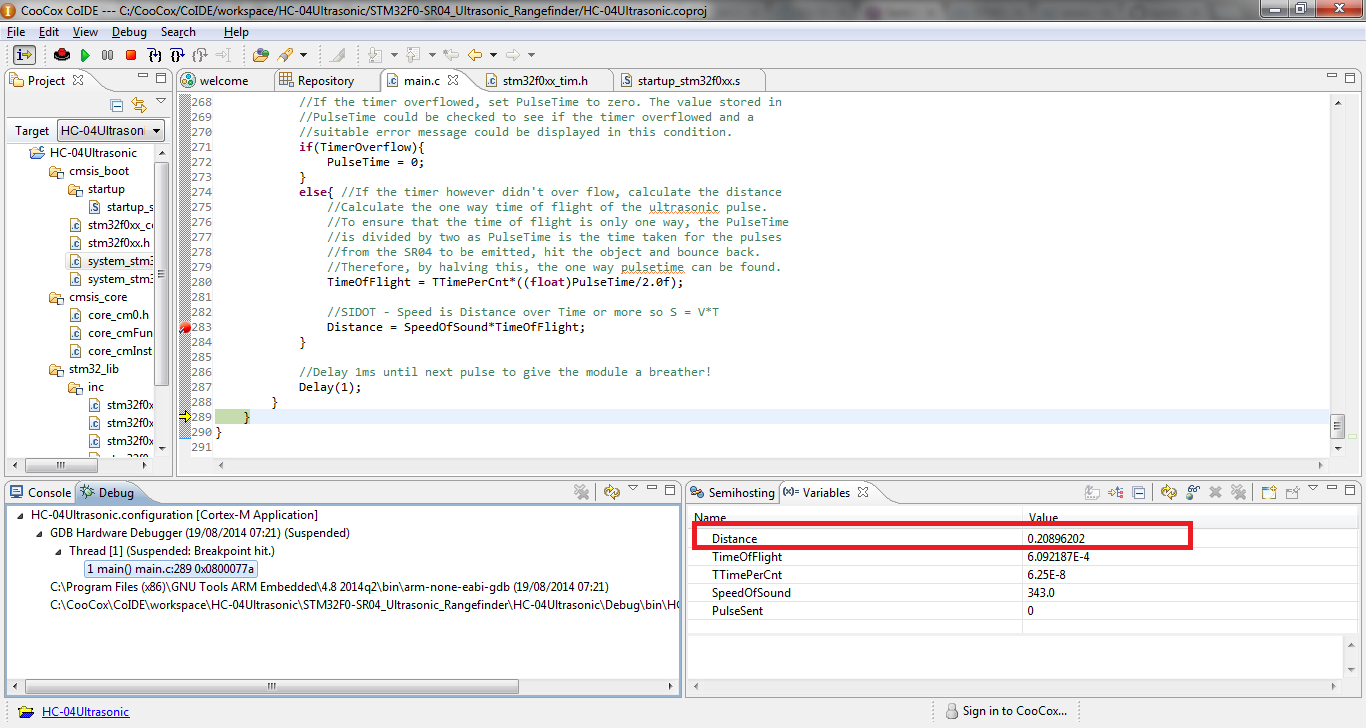Click Collapse All in Project panel
This screenshot has width=1366, height=728.
(x=117, y=105)
